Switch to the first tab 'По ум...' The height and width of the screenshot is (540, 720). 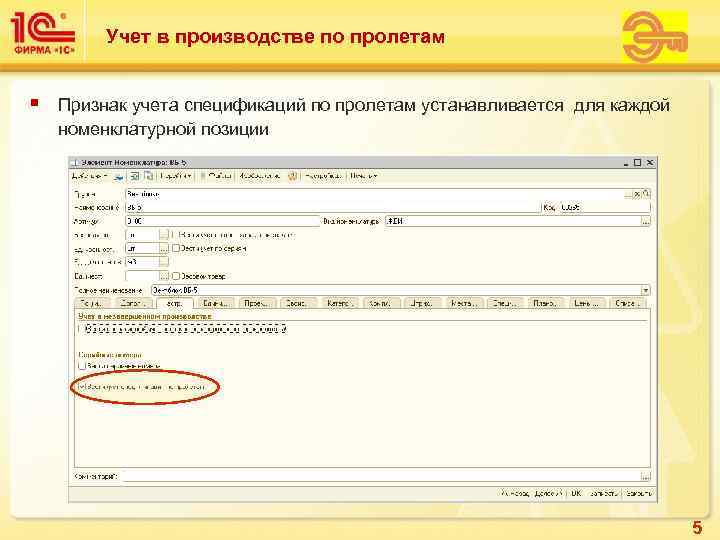tap(92, 304)
